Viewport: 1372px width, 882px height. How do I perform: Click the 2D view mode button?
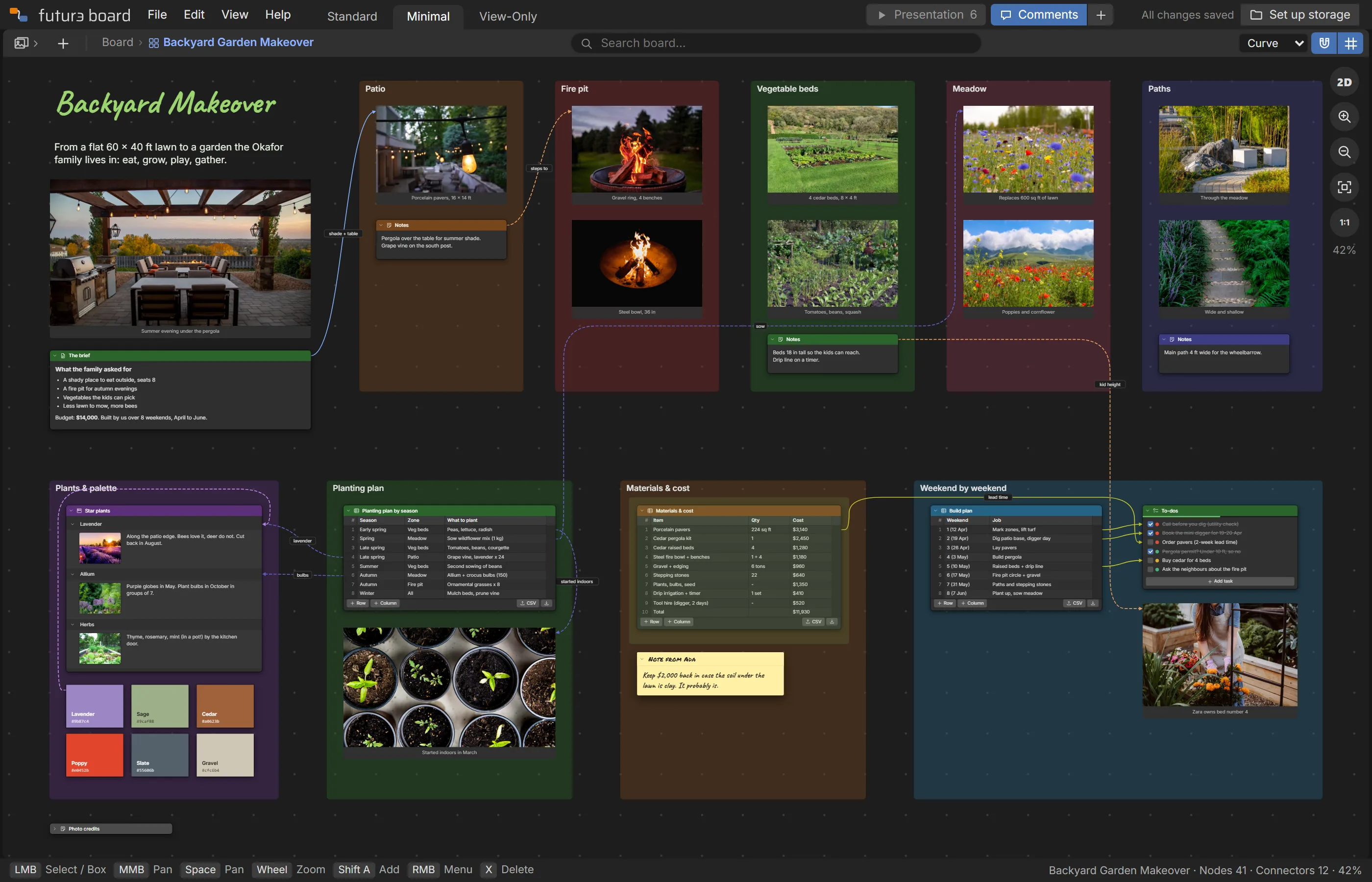point(1344,82)
